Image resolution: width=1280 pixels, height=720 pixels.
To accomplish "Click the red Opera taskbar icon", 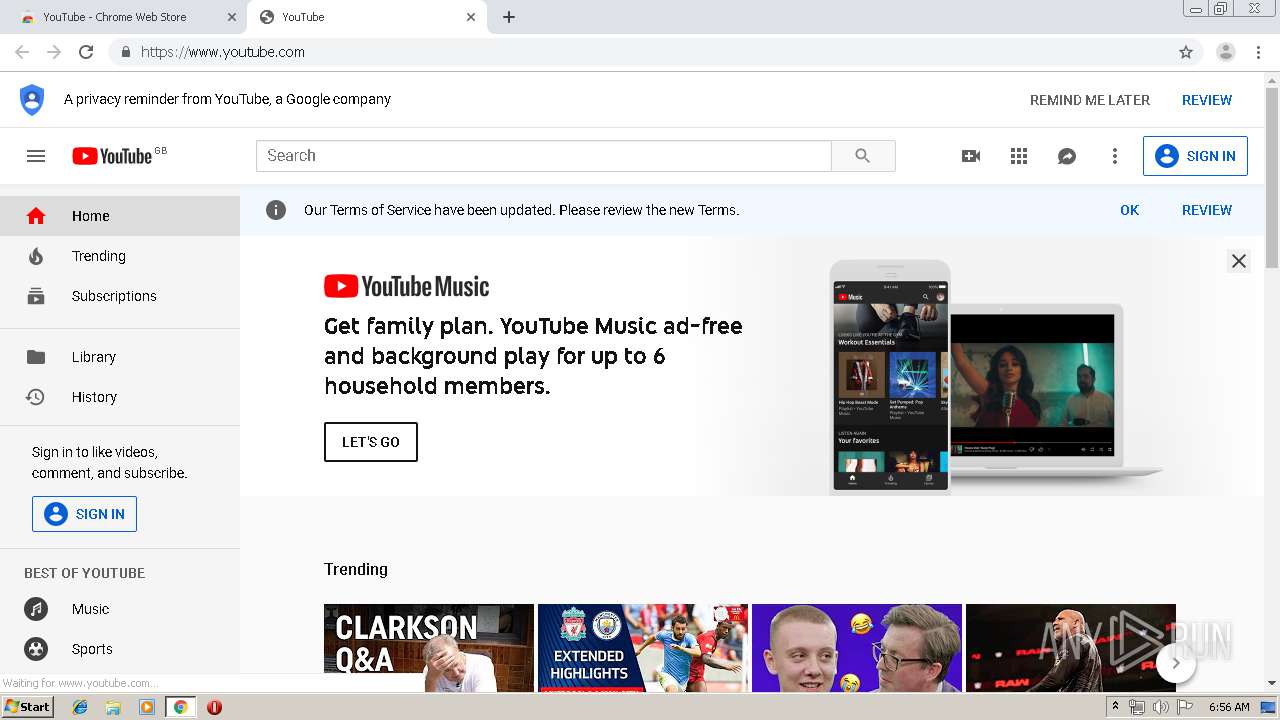I will coord(214,707).
